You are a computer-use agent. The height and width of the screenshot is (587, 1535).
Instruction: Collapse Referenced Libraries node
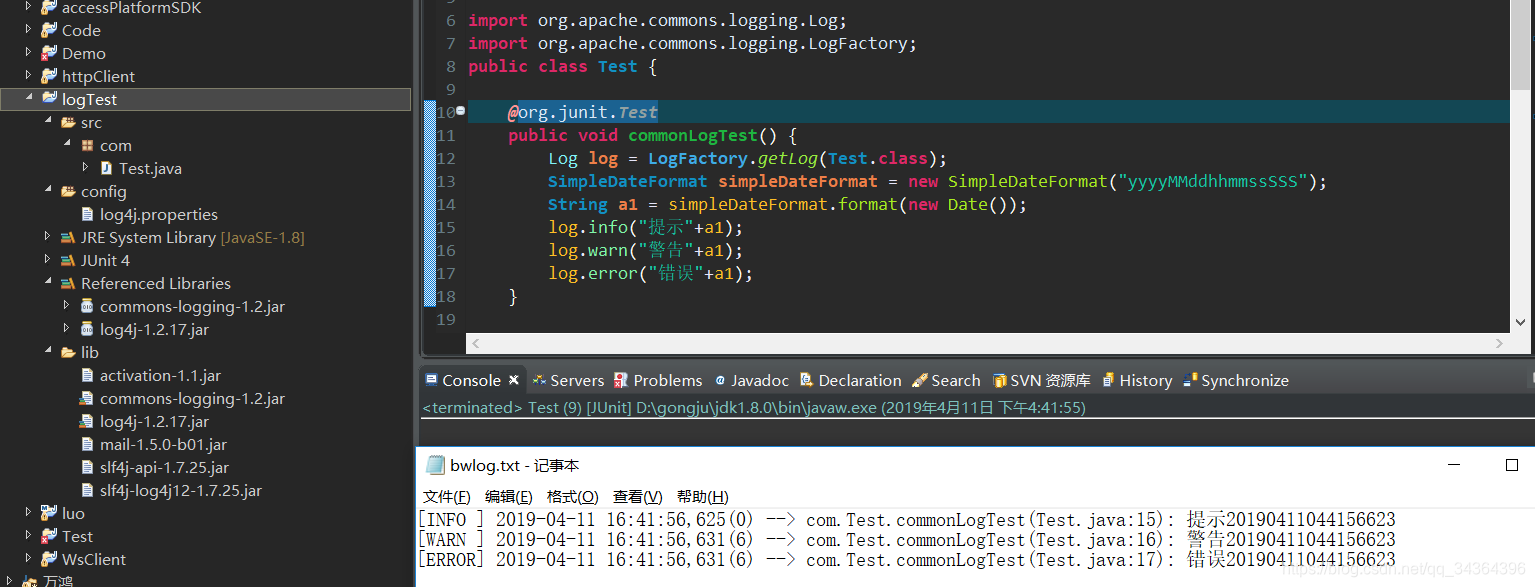(x=48, y=282)
